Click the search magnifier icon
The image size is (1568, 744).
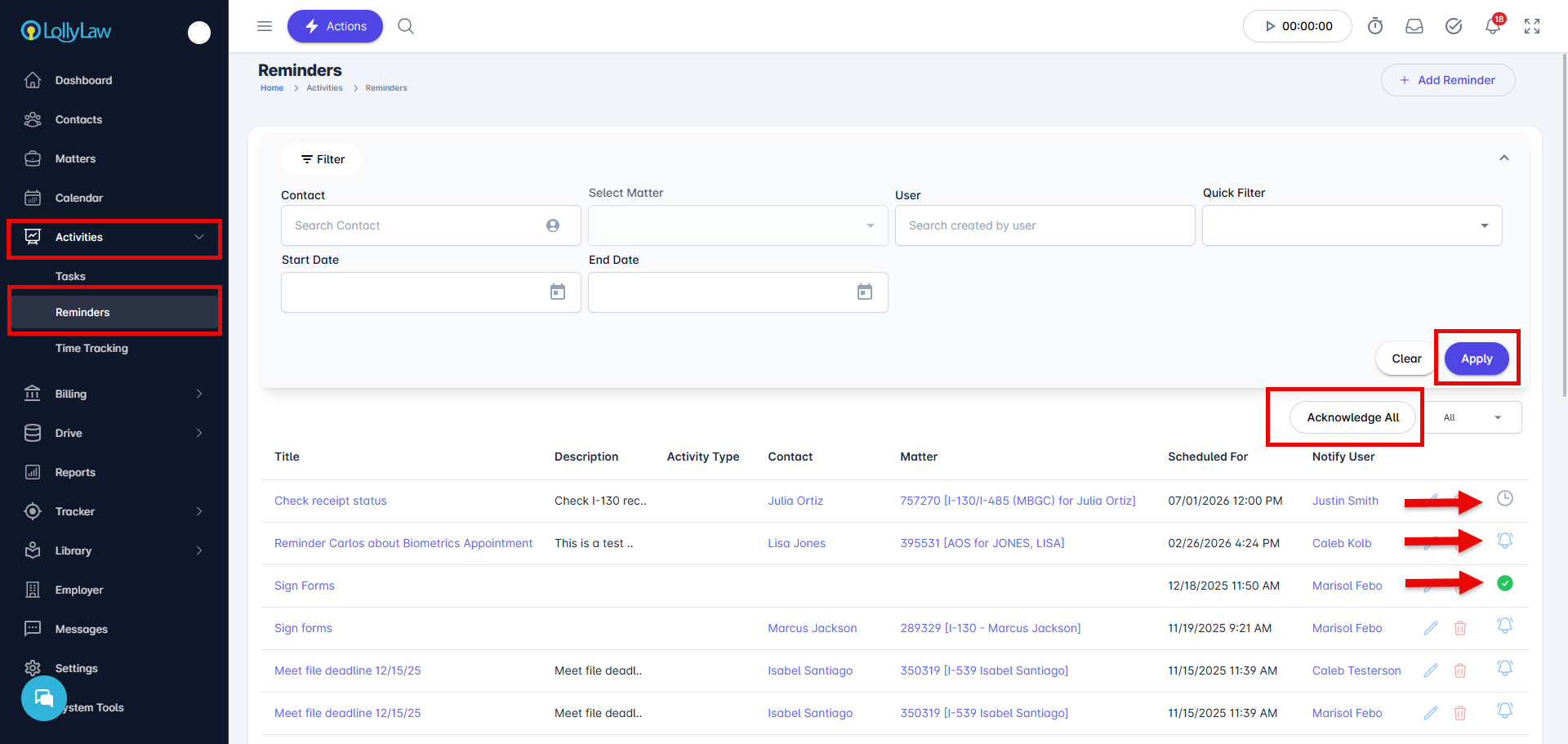(406, 26)
